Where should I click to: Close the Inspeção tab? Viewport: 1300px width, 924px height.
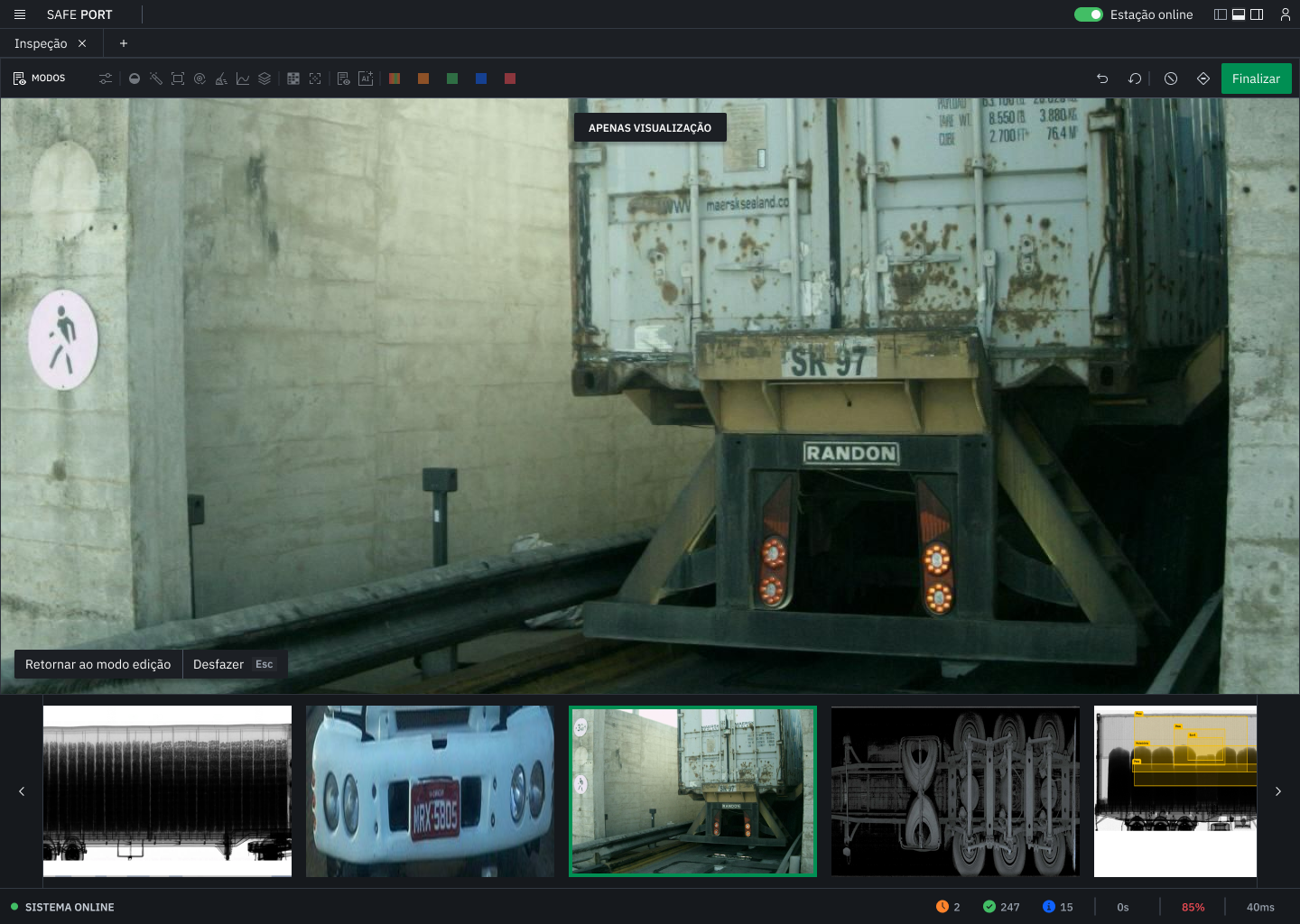tap(82, 43)
